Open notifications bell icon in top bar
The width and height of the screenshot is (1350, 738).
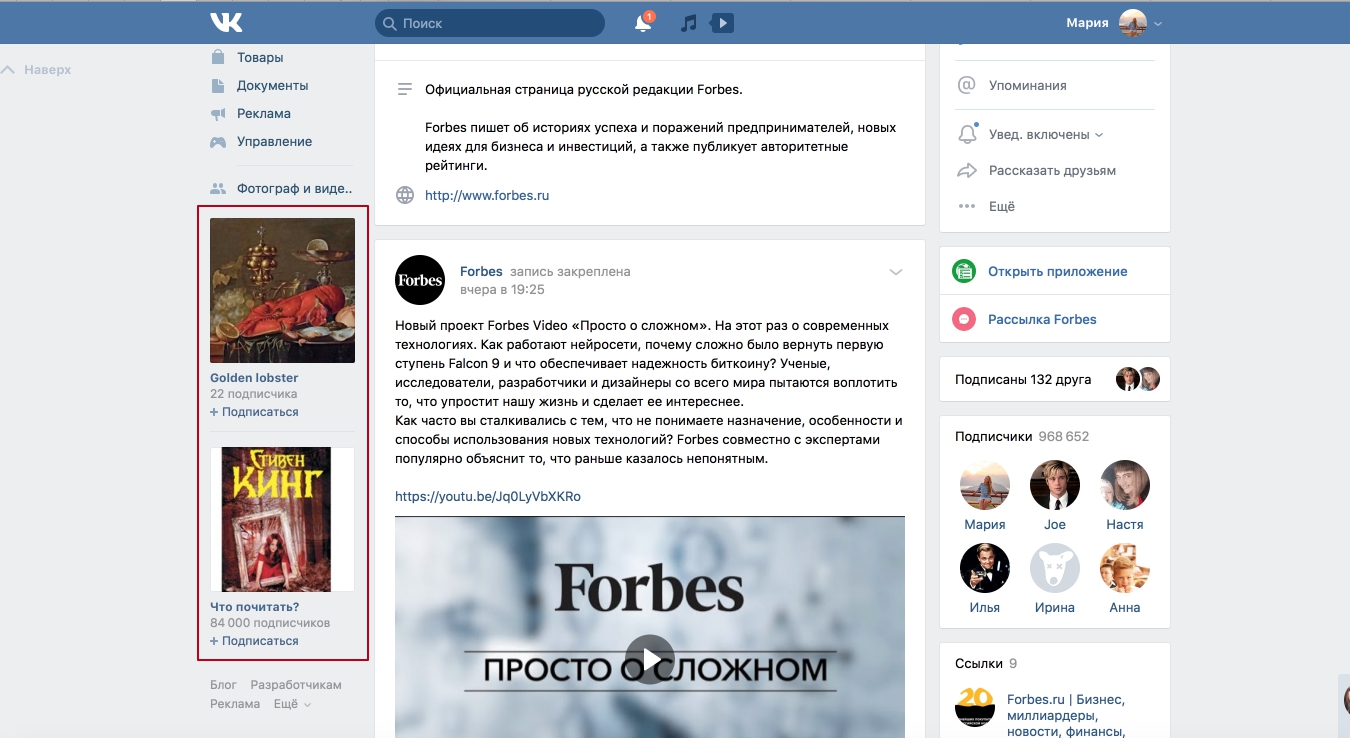pos(643,23)
